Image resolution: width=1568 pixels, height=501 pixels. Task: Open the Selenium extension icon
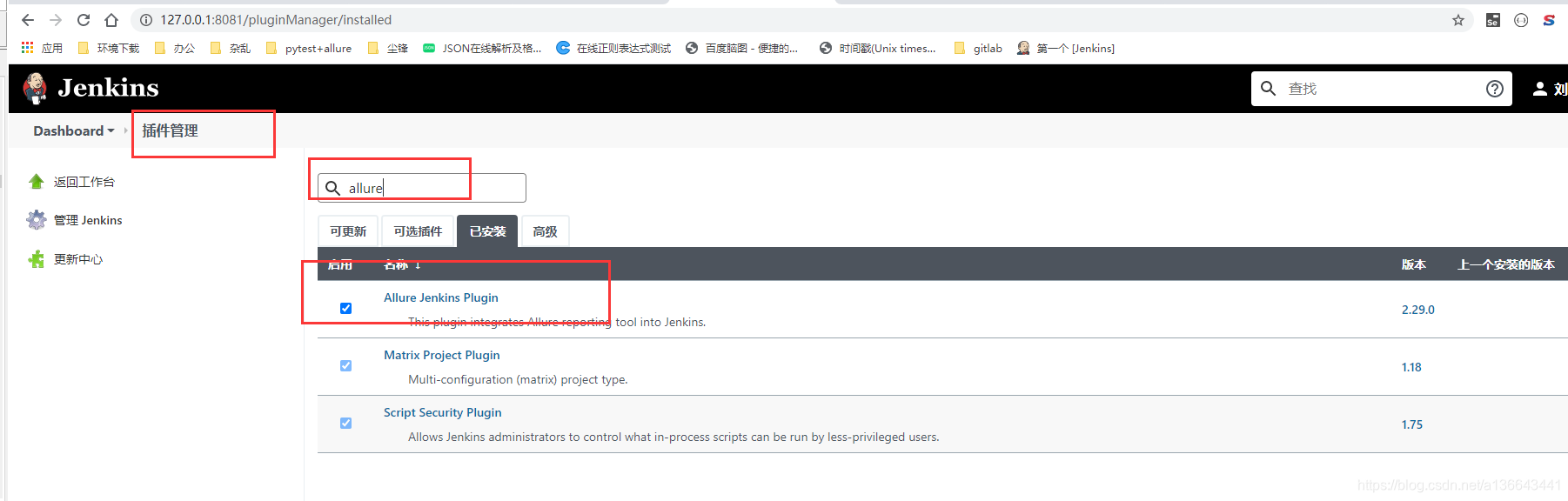tap(1493, 20)
